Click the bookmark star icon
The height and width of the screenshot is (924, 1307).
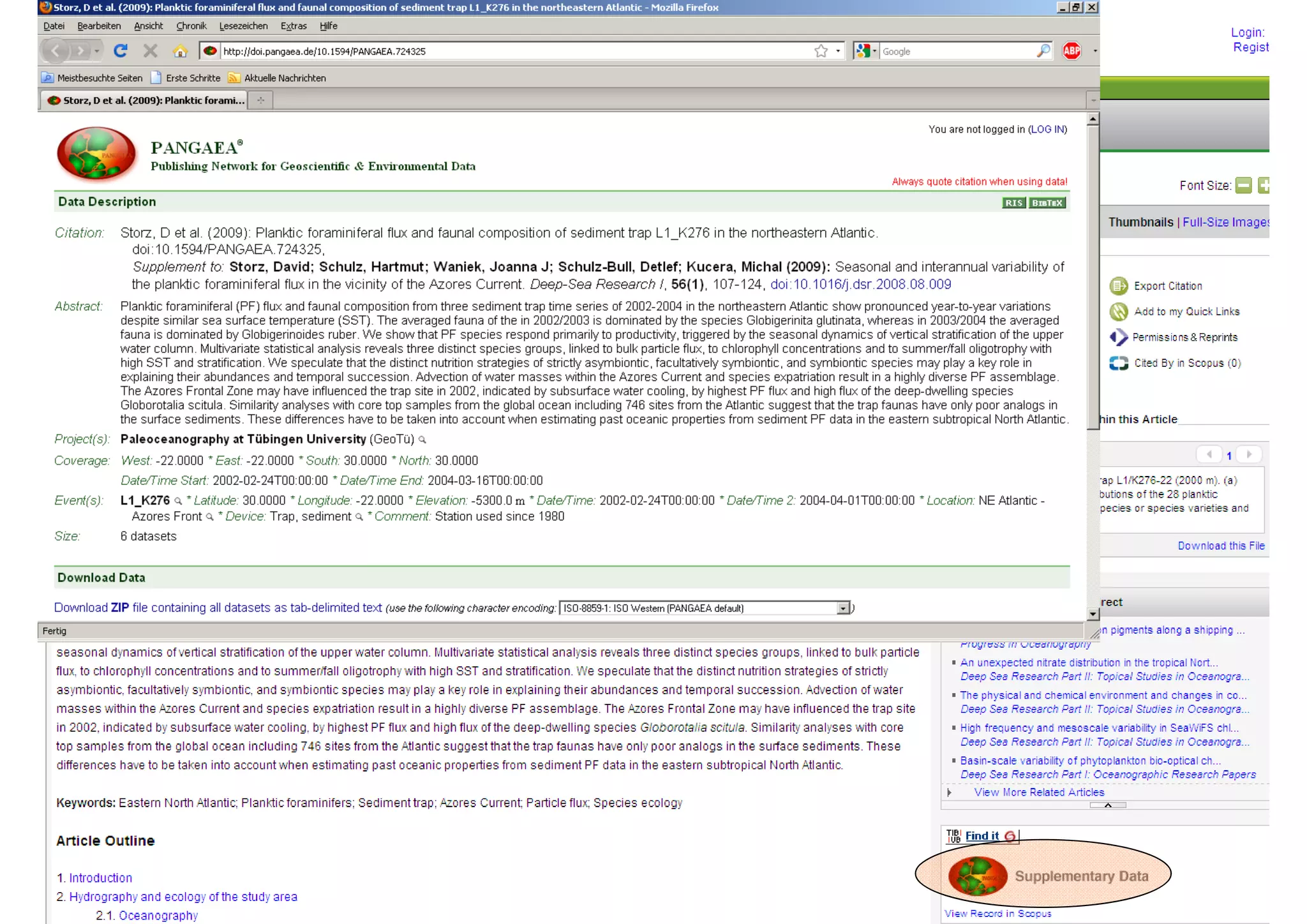[821, 51]
